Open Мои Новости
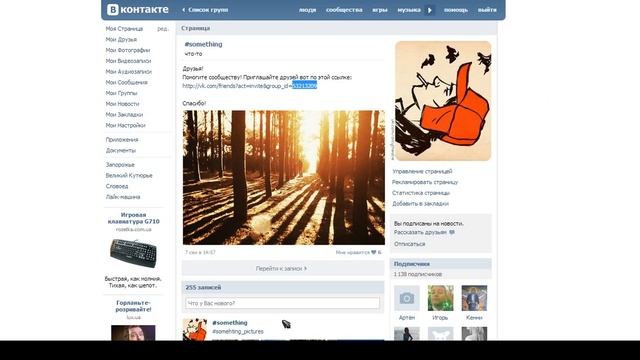The height and width of the screenshot is (360, 640). click(x=122, y=104)
